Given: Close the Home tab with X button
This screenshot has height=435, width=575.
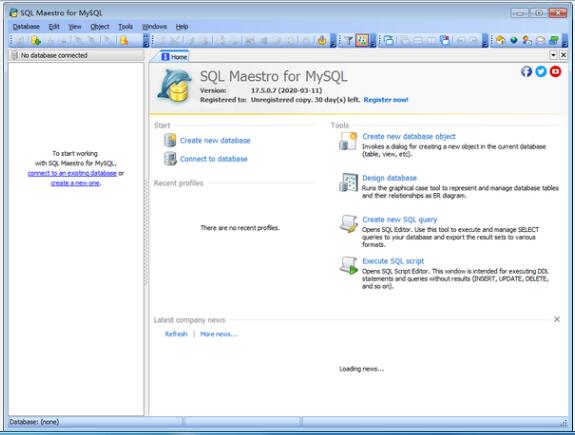Looking at the screenshot, I should coord(564,55).
